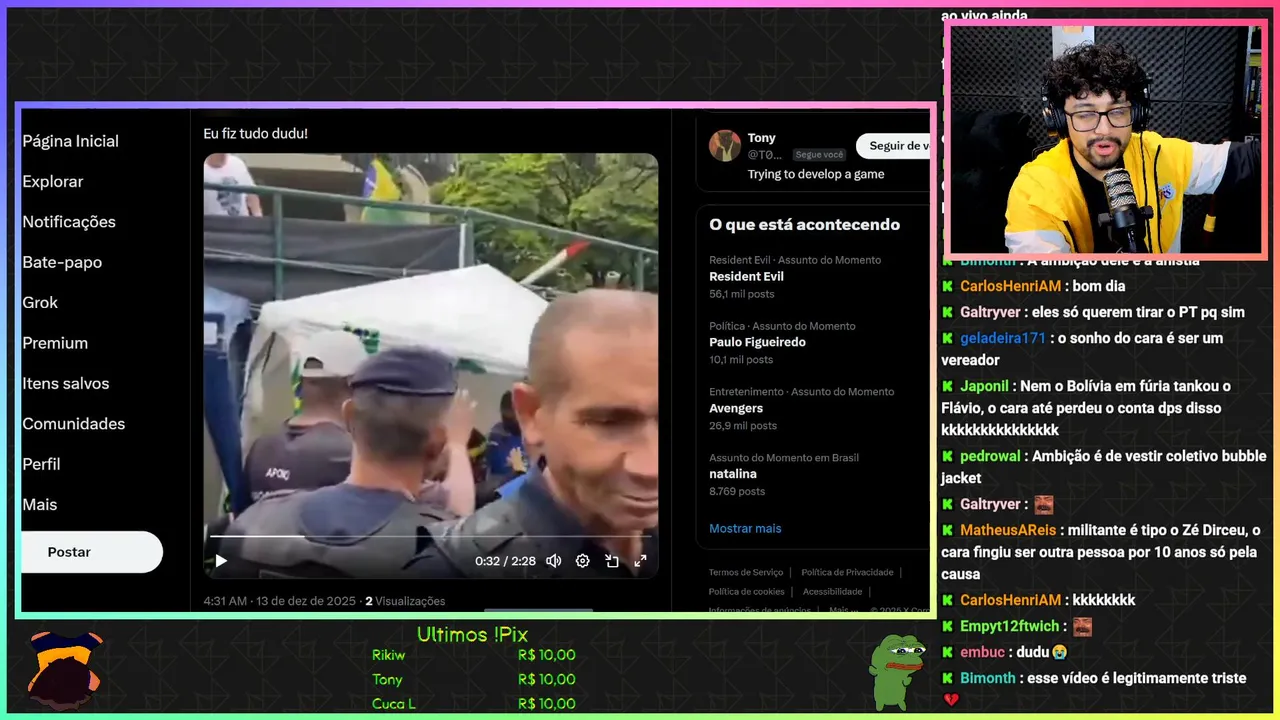Open Tony's profile avatar

point(725,145)
